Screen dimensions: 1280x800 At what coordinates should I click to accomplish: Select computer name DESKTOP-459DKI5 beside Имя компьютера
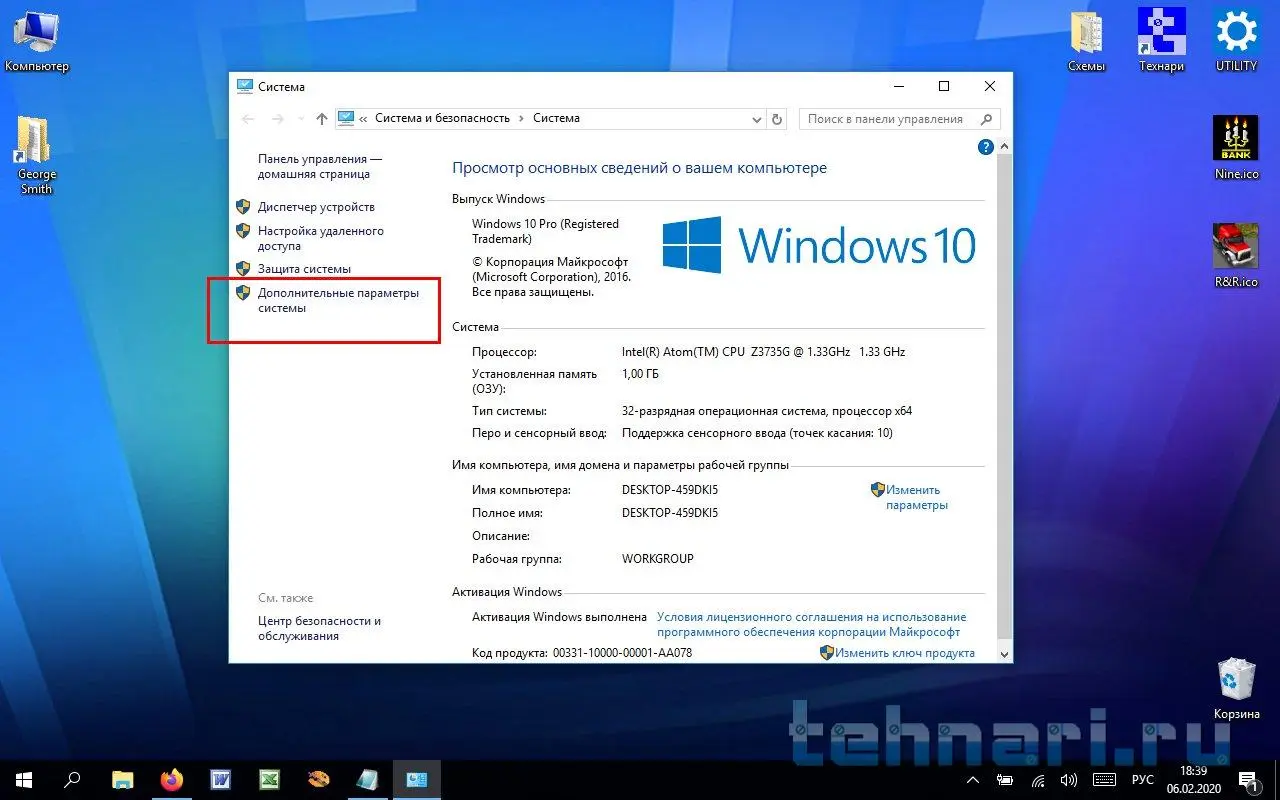pos(670,490)
